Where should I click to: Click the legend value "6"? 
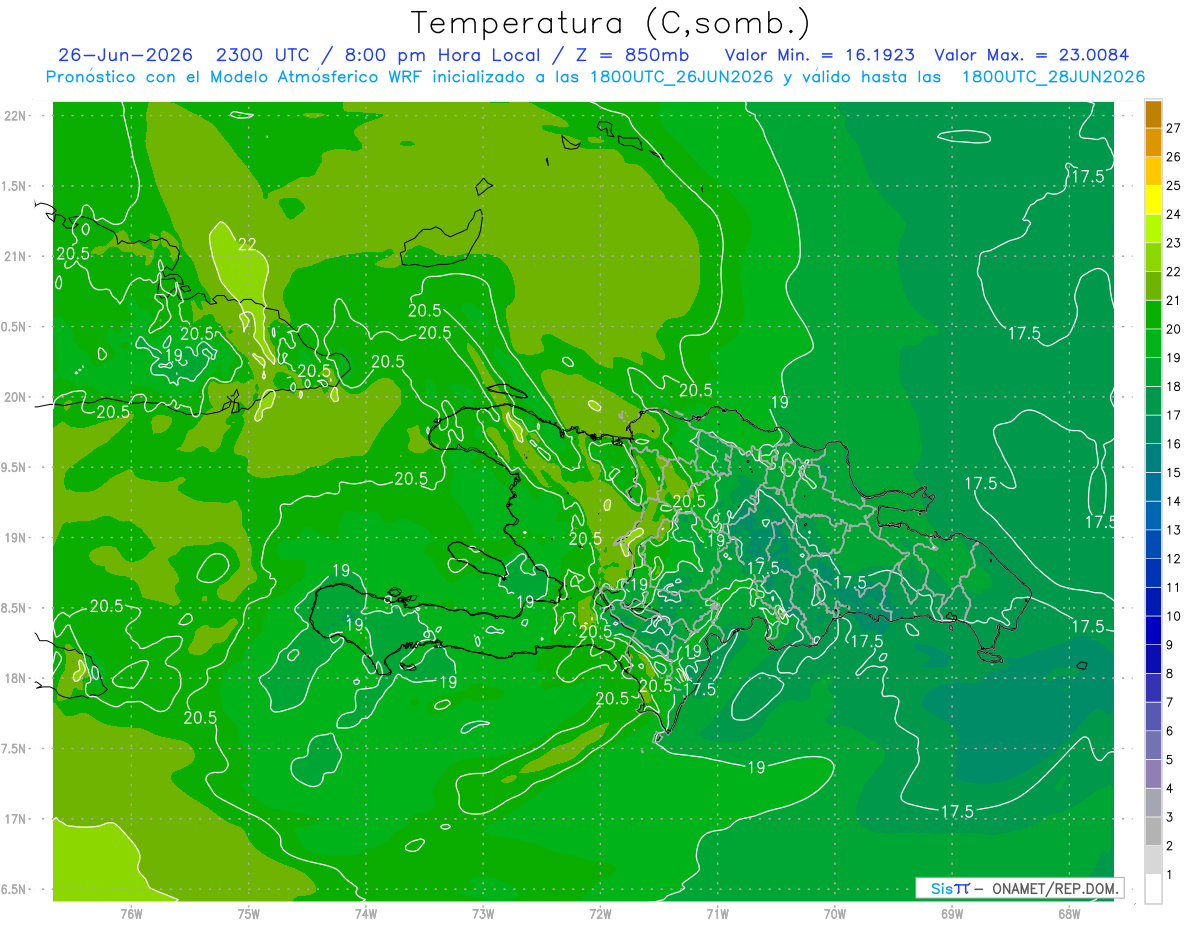pyautogui.click(x=1170, y=731)
